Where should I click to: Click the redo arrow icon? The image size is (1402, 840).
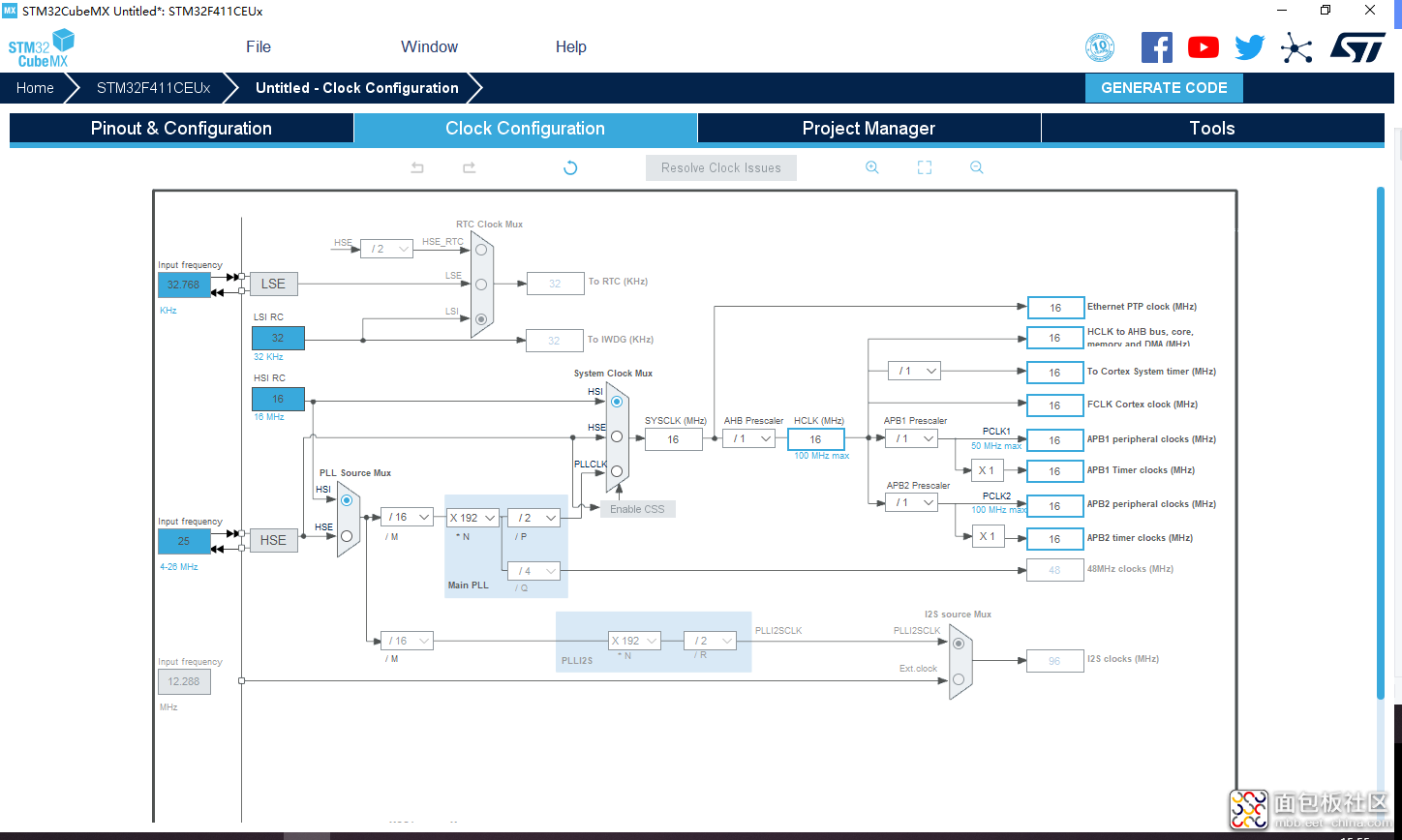[x=469, y=167]
